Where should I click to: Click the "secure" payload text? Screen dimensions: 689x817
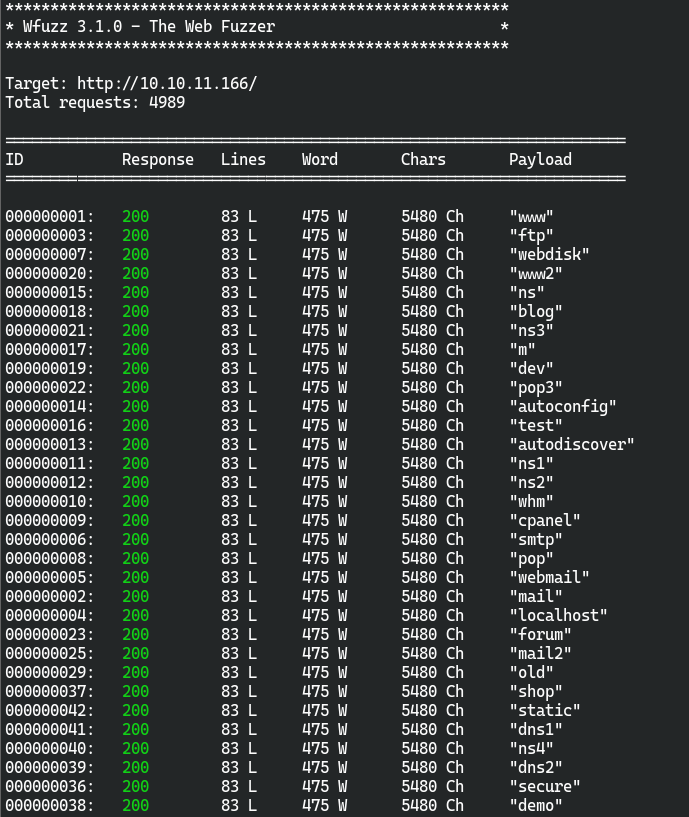coord(544,786)
